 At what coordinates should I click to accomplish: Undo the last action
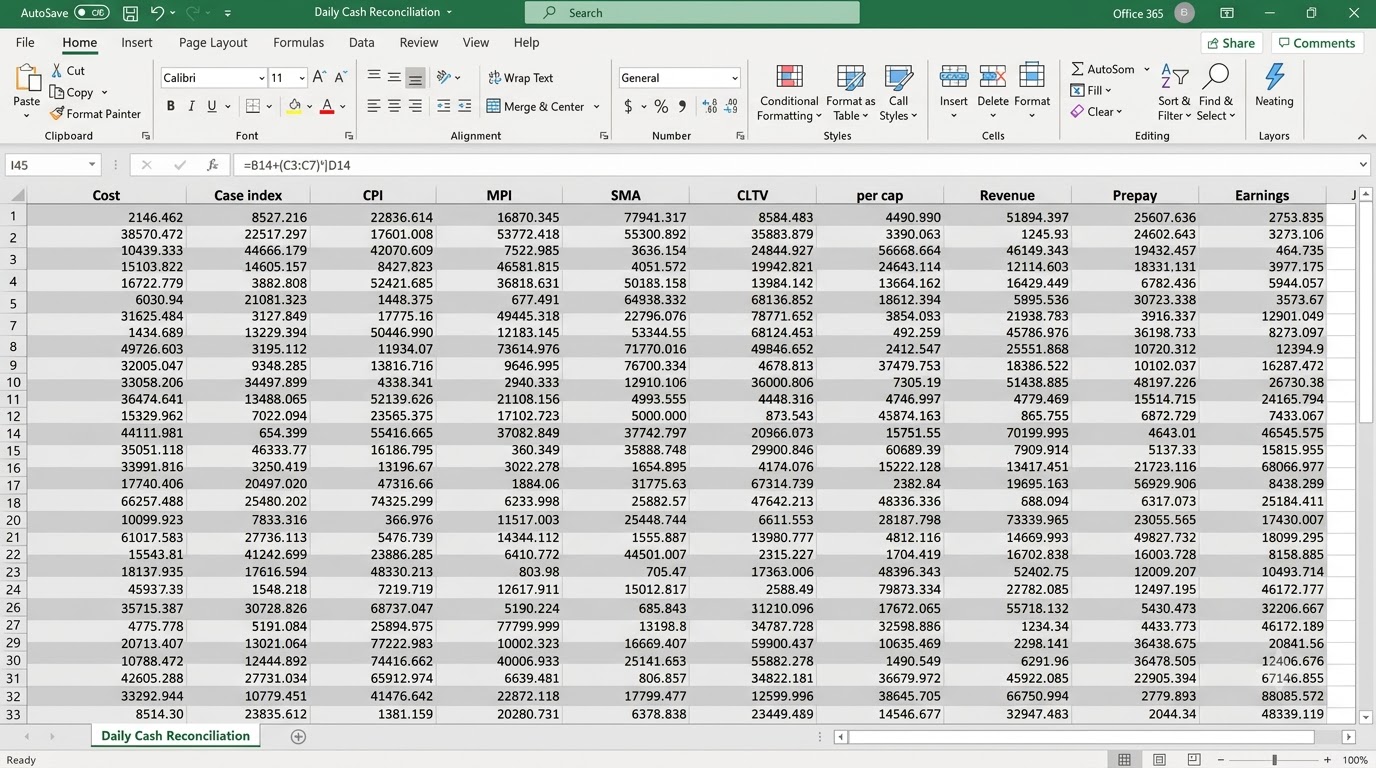(x=157, y=13)
